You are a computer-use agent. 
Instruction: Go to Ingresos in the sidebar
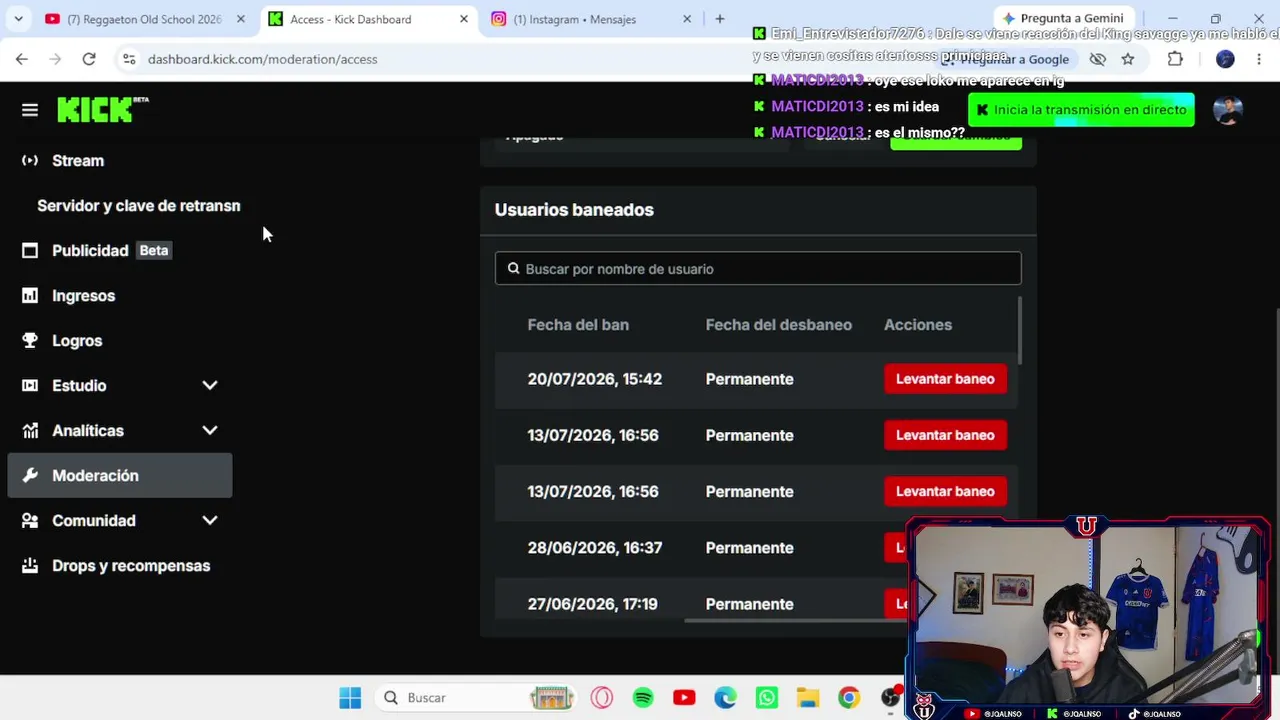click(x=120, y=295)
